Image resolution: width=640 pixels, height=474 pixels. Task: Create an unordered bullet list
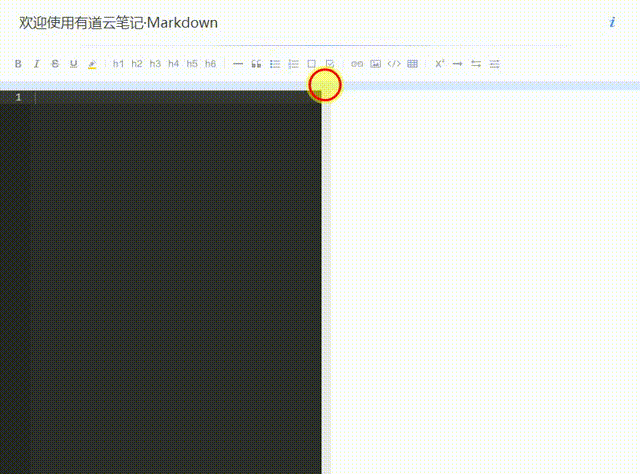click(275, 64)
